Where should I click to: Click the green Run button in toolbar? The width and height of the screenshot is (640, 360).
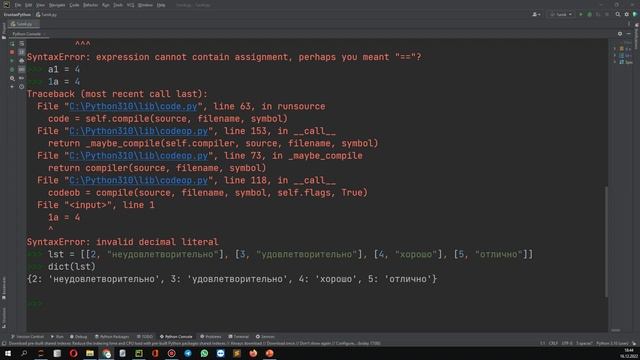[581, 14]
